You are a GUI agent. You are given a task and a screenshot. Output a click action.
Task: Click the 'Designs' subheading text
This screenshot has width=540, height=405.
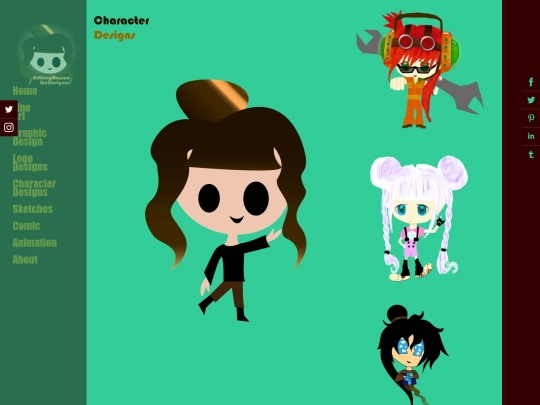[x=115, y=35]
